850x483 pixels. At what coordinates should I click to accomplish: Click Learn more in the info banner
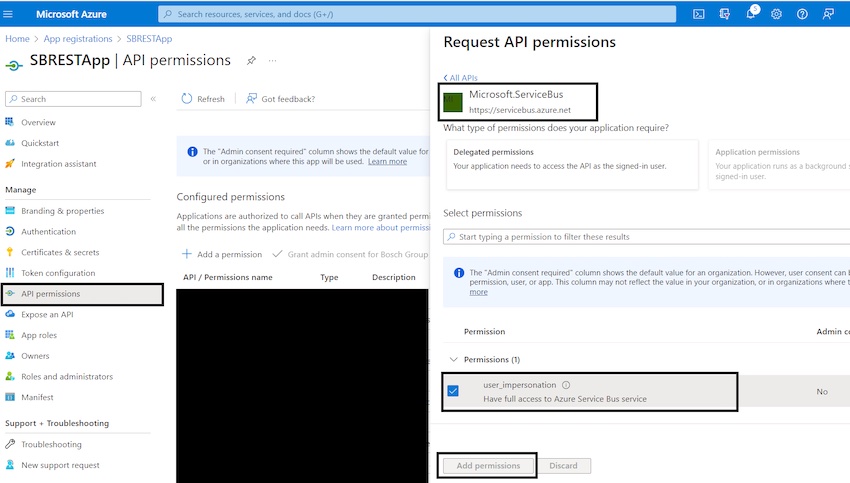coord(387,162)
